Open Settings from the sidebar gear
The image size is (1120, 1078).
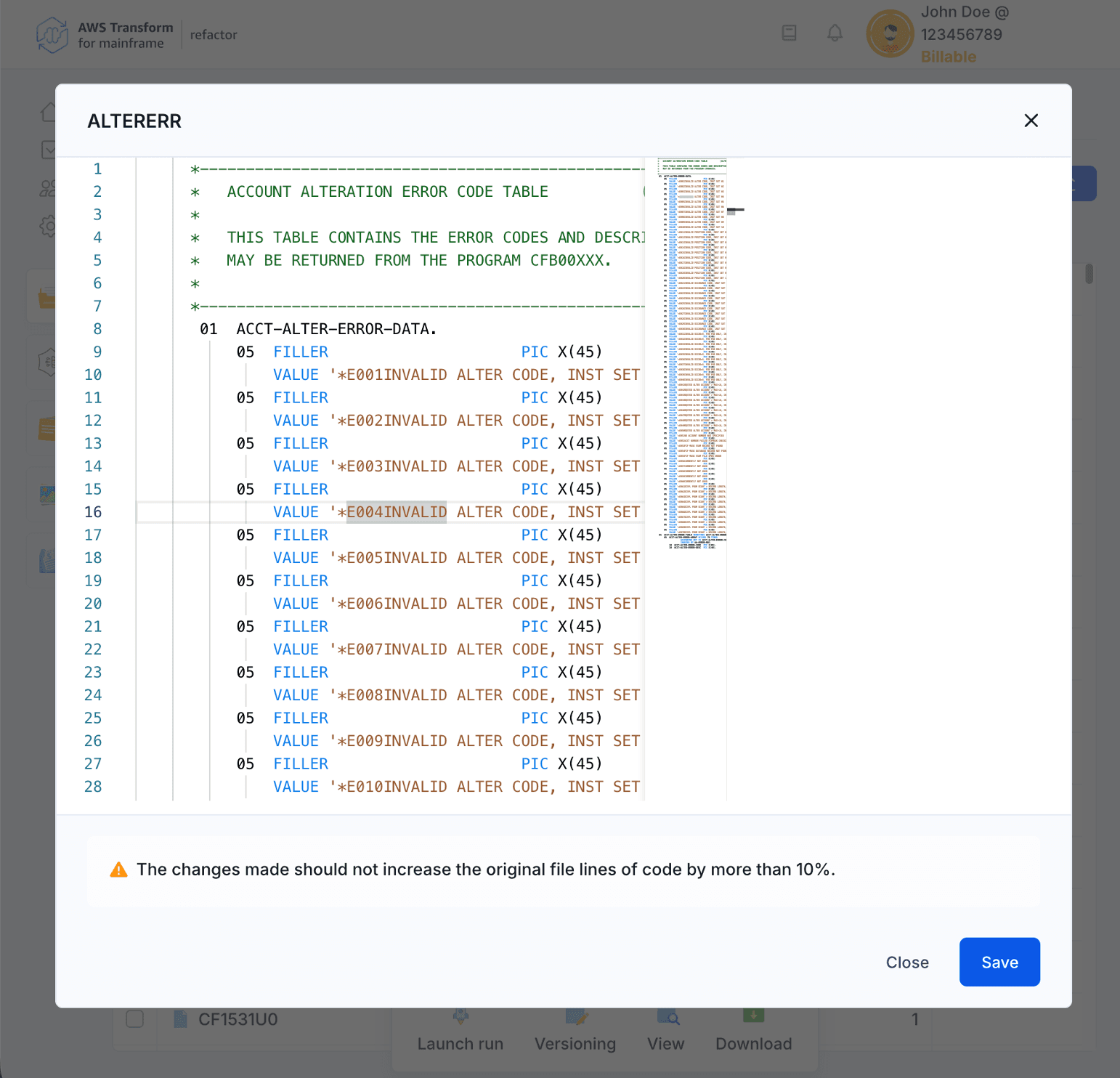point(48,226)
